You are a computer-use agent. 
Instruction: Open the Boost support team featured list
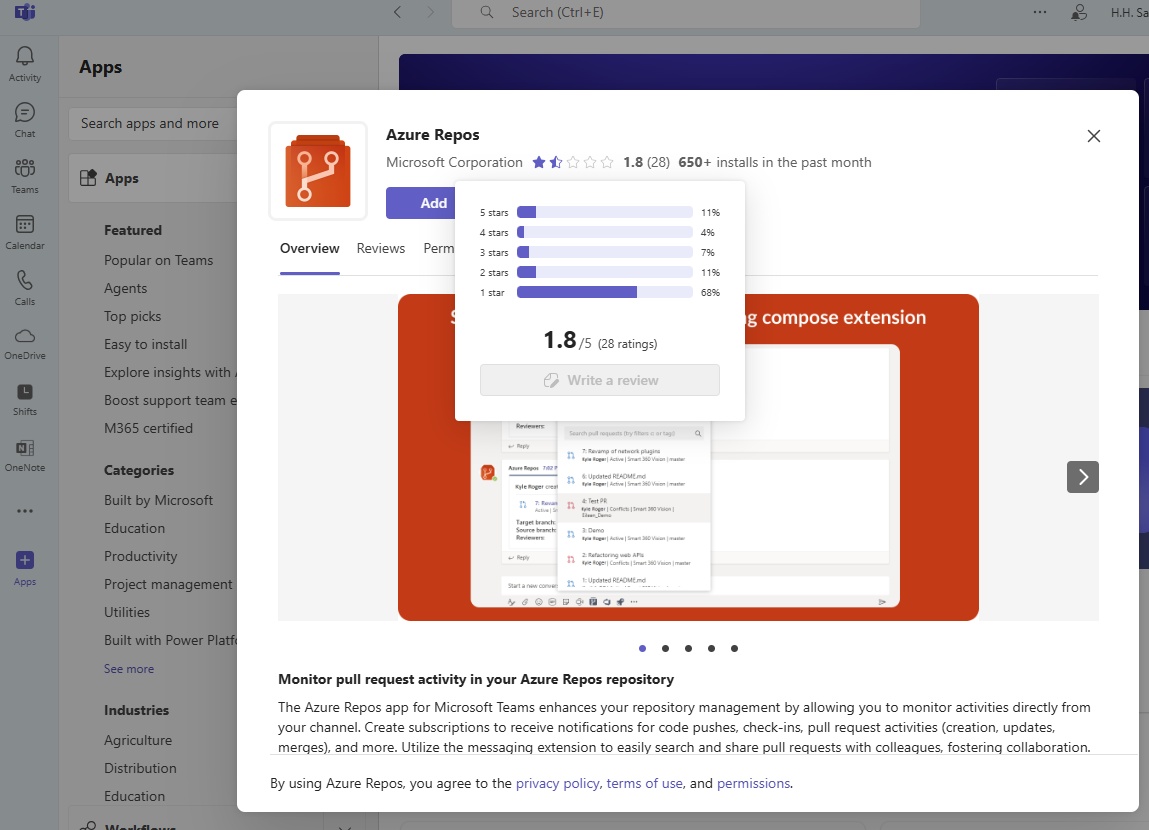coord(170,401)
